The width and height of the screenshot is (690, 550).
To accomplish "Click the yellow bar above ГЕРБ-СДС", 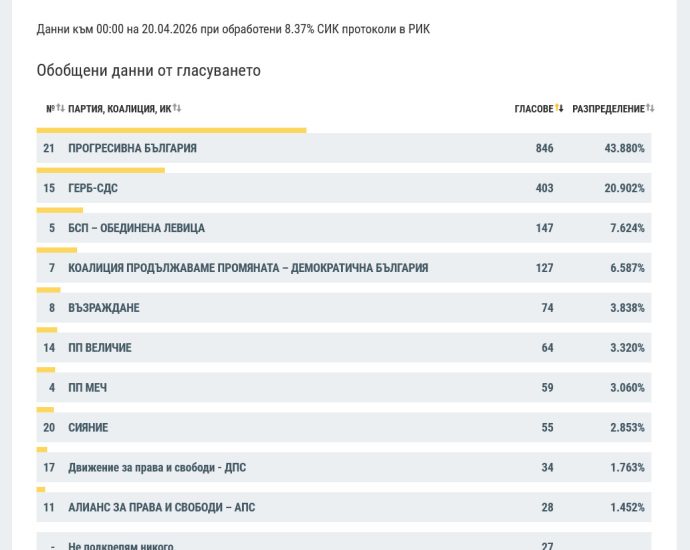I will 101,170.
